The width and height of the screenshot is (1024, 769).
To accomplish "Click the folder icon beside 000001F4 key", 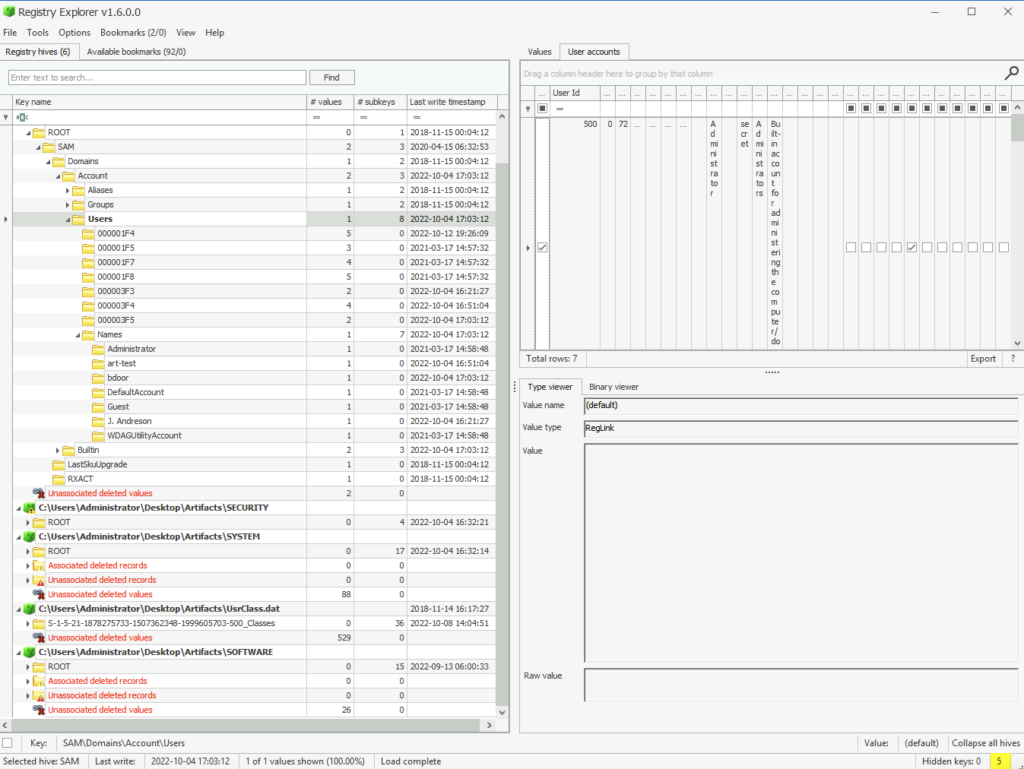I will 88,234.
